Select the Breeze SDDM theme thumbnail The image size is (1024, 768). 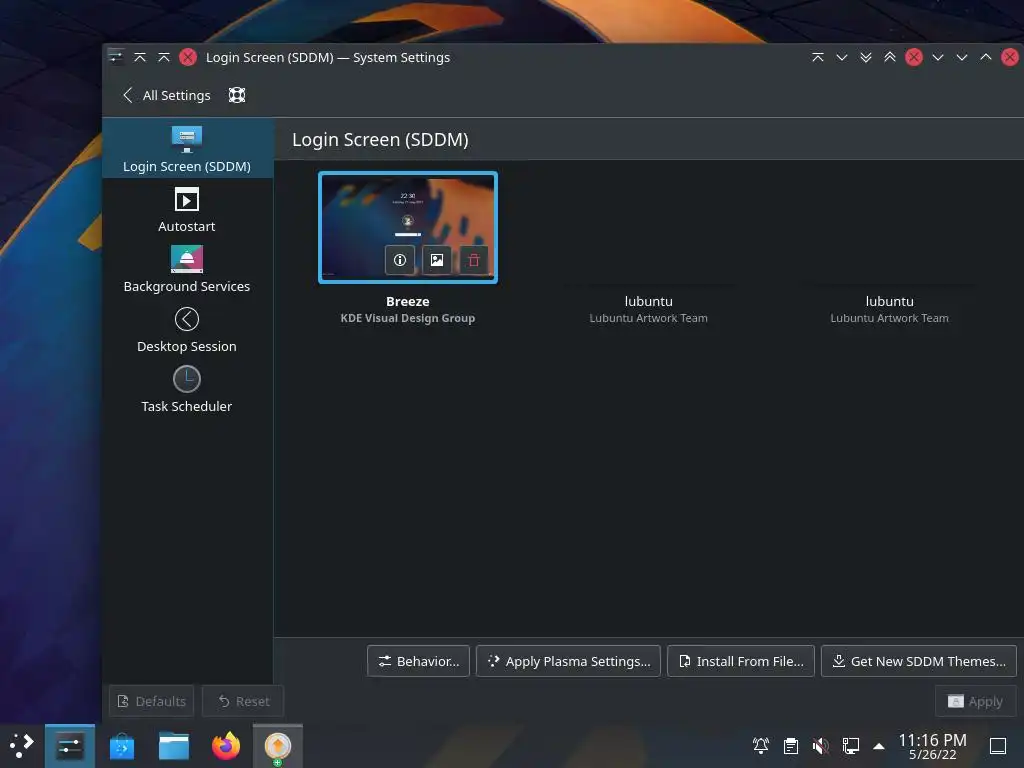408,227
